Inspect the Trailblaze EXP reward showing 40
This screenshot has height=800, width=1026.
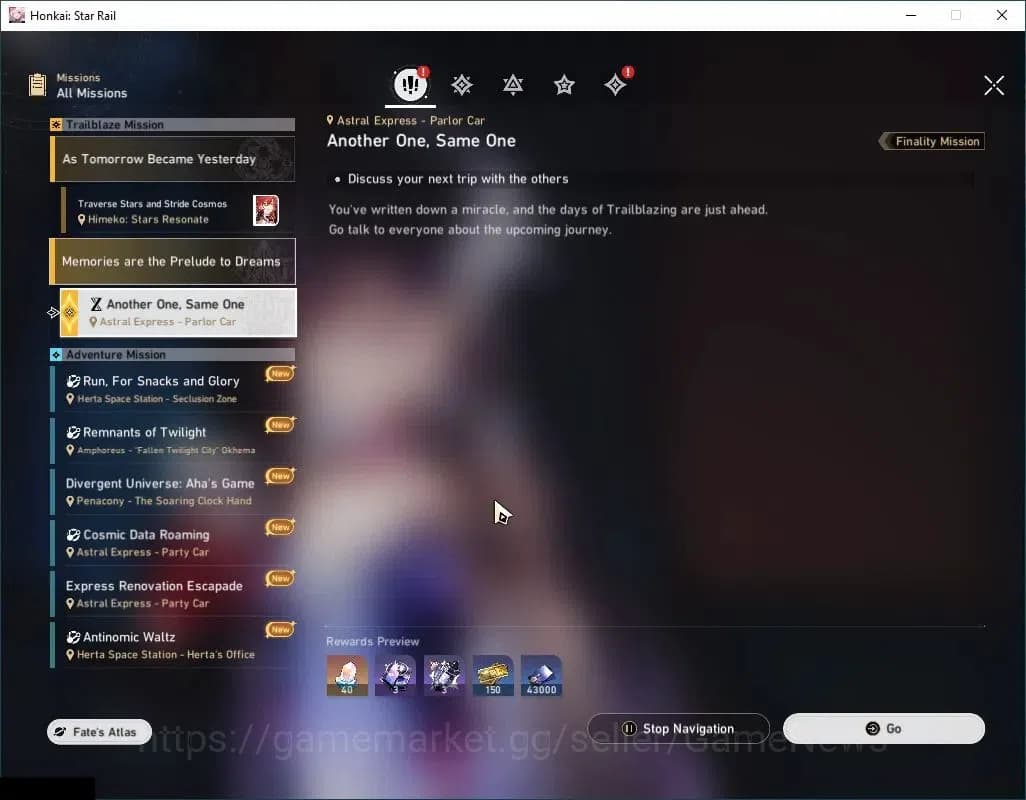pyautogui.click(x=347, y=676)
